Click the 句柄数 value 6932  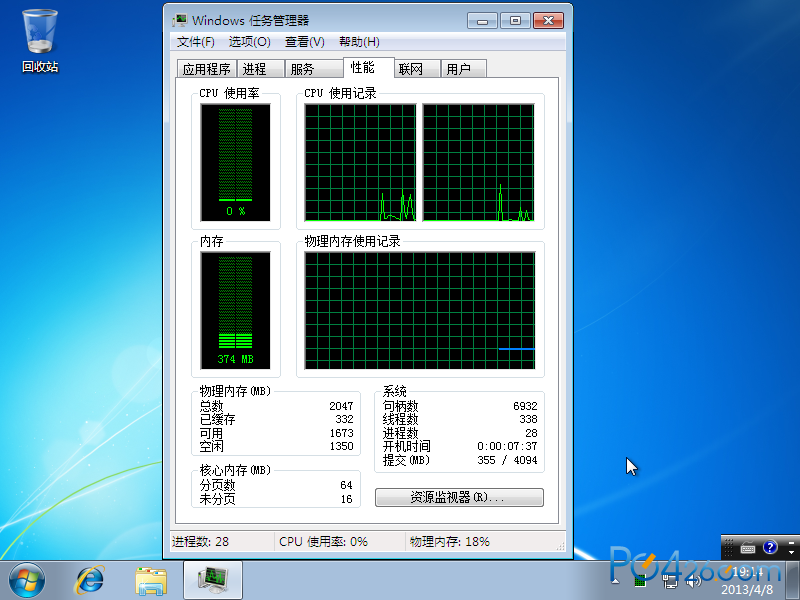[526, 406]
